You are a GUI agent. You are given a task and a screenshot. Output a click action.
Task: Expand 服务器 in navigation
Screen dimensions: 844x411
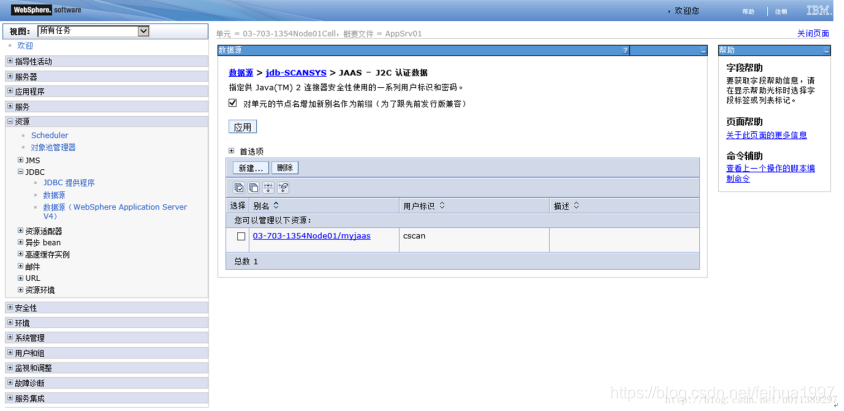pos(10,76)
